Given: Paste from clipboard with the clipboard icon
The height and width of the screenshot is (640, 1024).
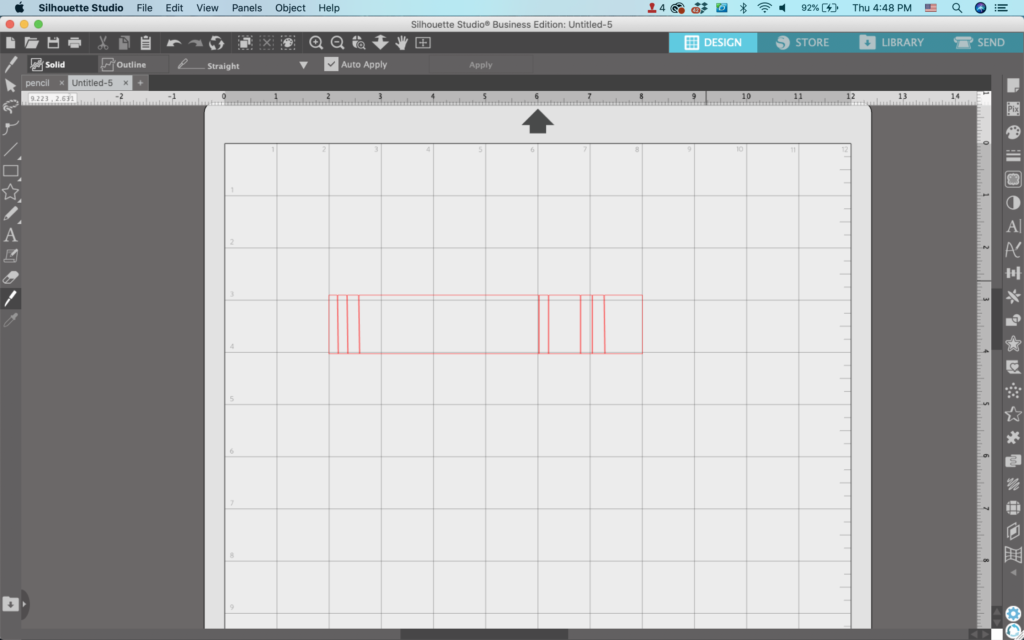Looking at the screenshot, I should click(x=146, y=43).
